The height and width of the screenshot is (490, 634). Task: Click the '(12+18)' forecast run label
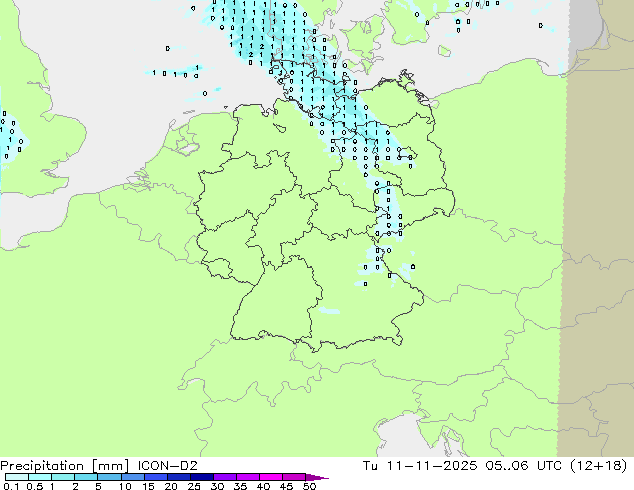[598, 466]
